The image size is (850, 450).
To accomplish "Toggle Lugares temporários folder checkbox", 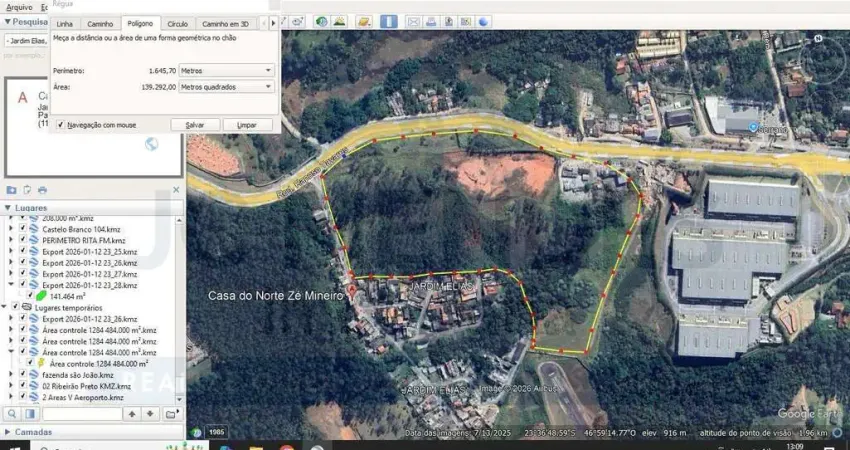I will click(15, 307).
